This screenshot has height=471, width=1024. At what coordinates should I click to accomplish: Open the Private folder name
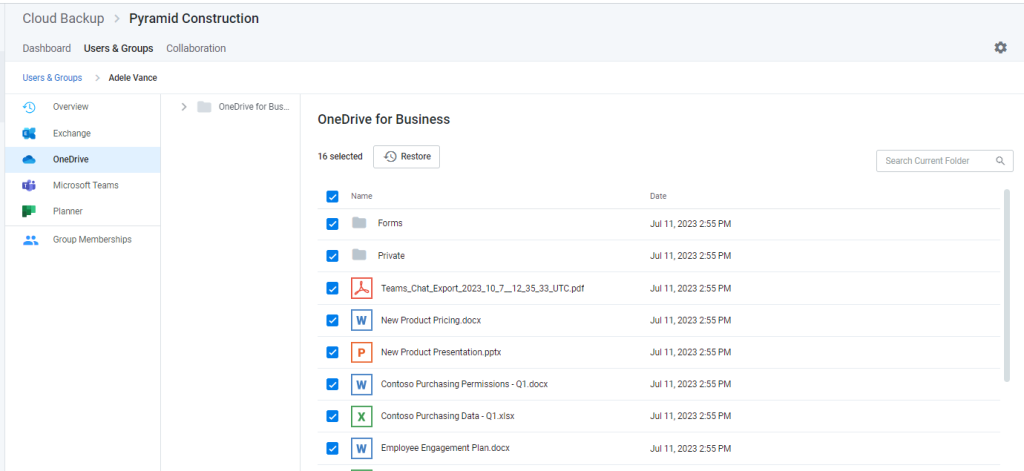point(391,255)
